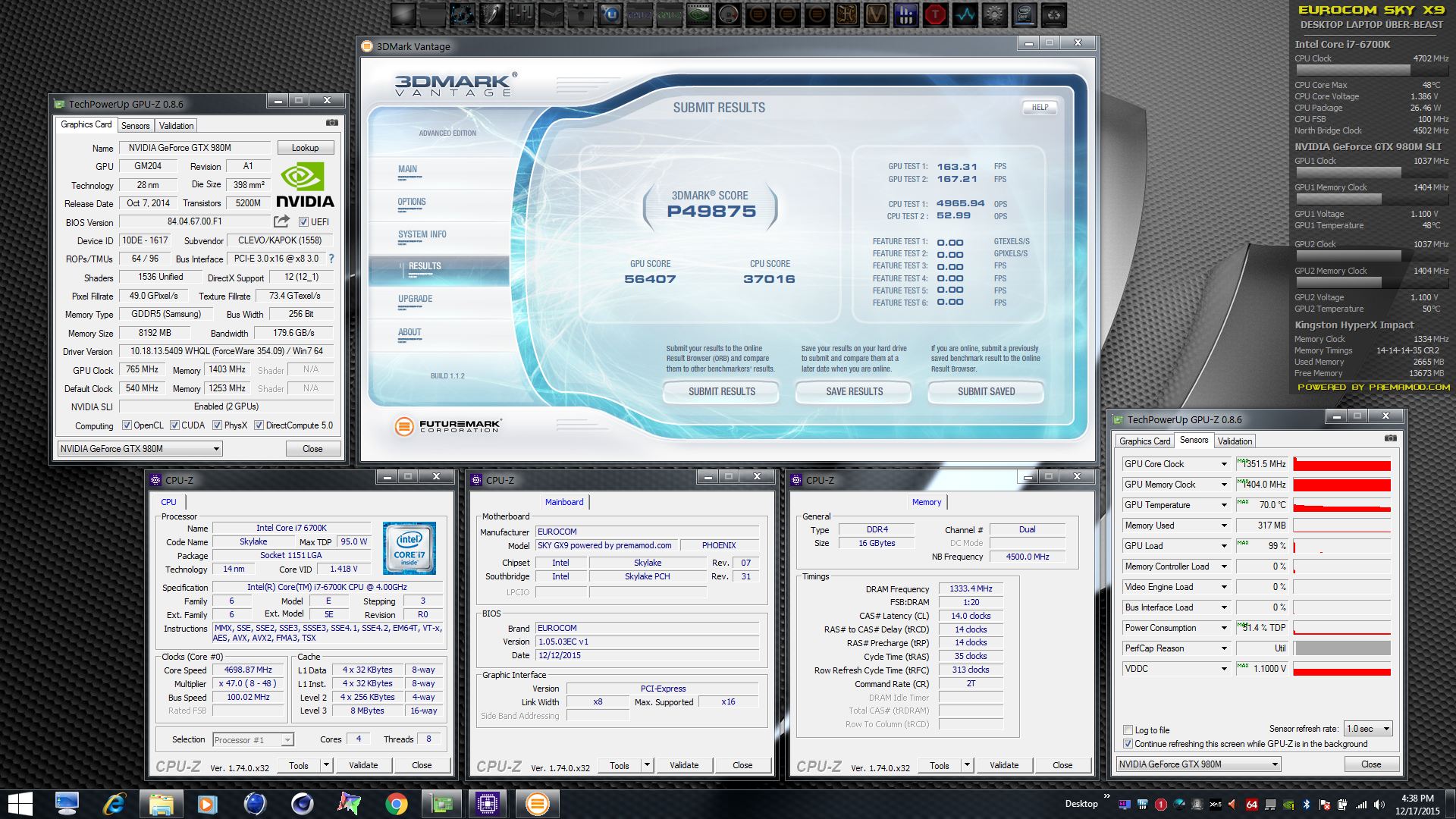Click the GPU Temperature sensor graph
The image size is (1456, 819).
point(1341,505)
